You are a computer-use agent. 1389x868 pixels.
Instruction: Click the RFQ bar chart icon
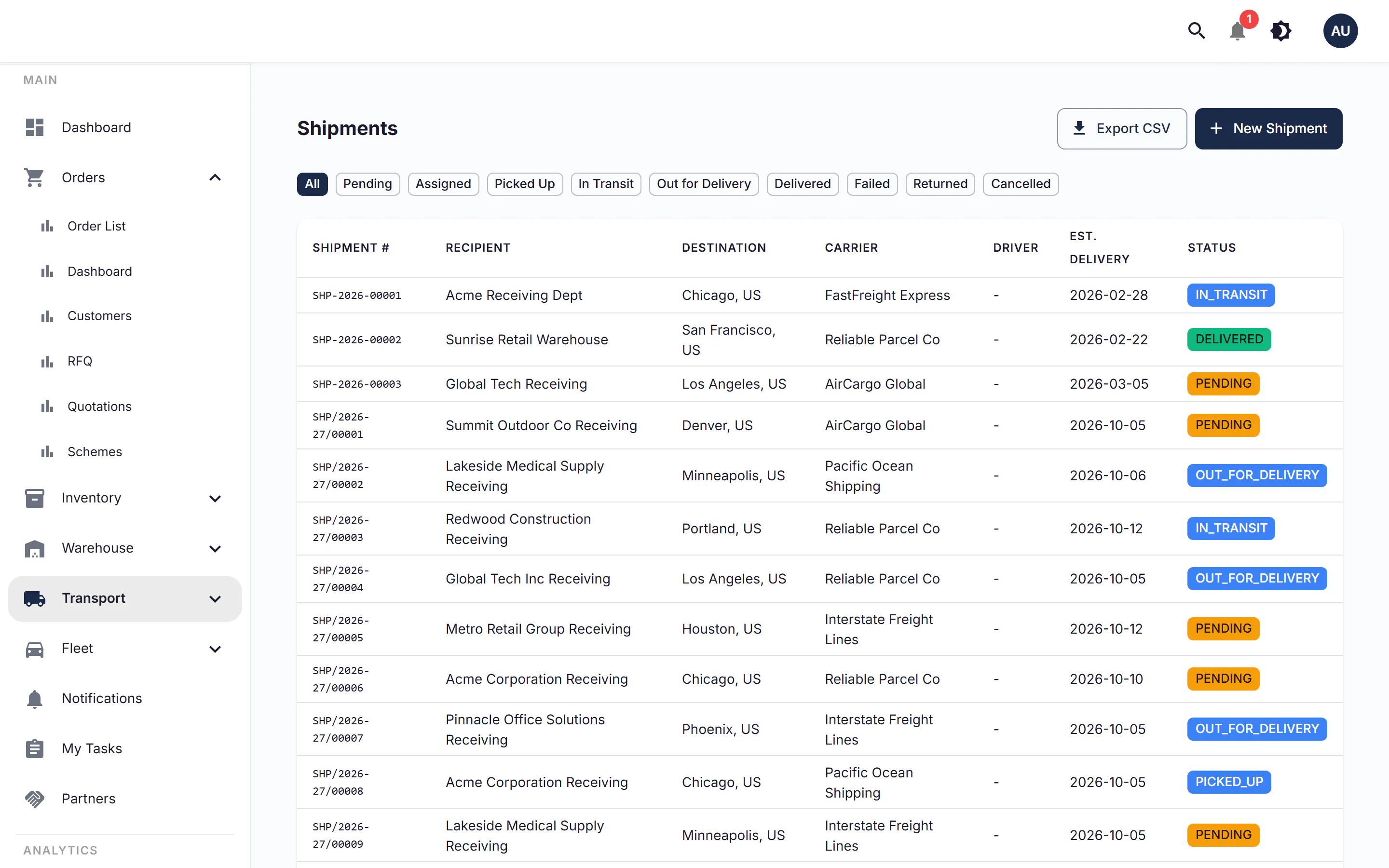point(47,361)
